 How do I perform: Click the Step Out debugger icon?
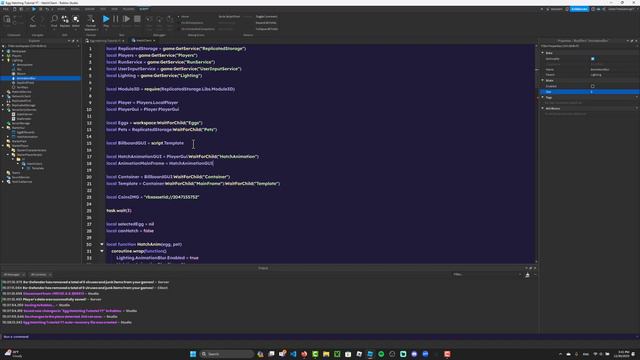[x=170, y=19]
